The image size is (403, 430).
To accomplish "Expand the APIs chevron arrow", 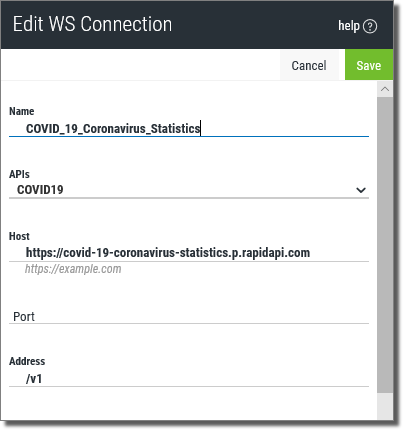I will (361, 190).
